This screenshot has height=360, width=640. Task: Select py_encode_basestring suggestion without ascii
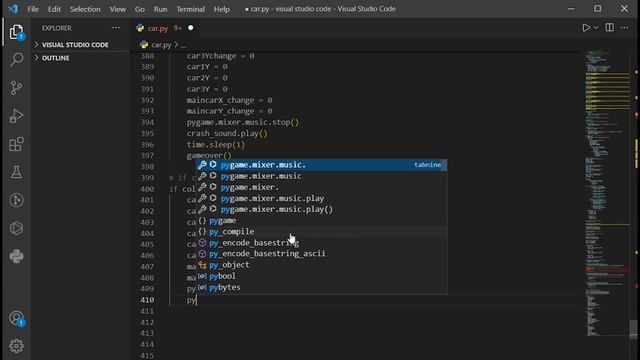pyautogui.click(x=322, y=243)
